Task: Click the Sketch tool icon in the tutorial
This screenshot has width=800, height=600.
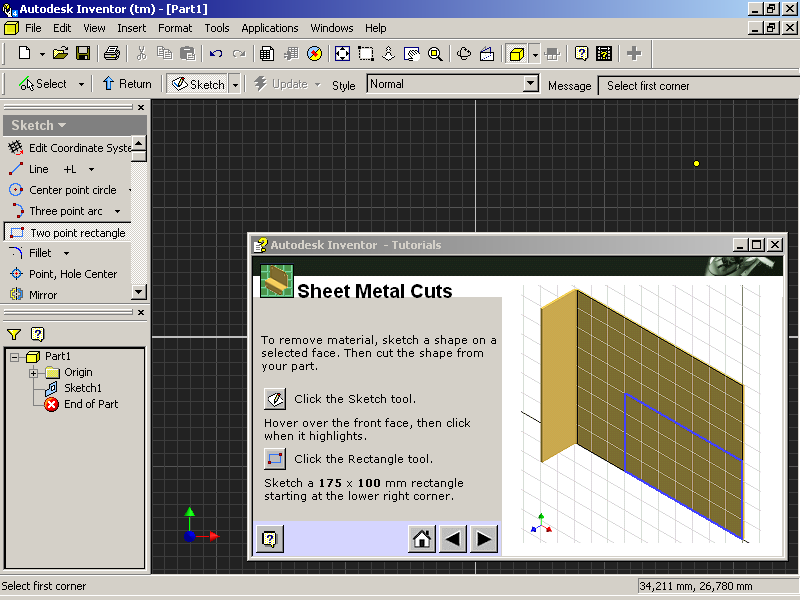Action: [275, 398]
